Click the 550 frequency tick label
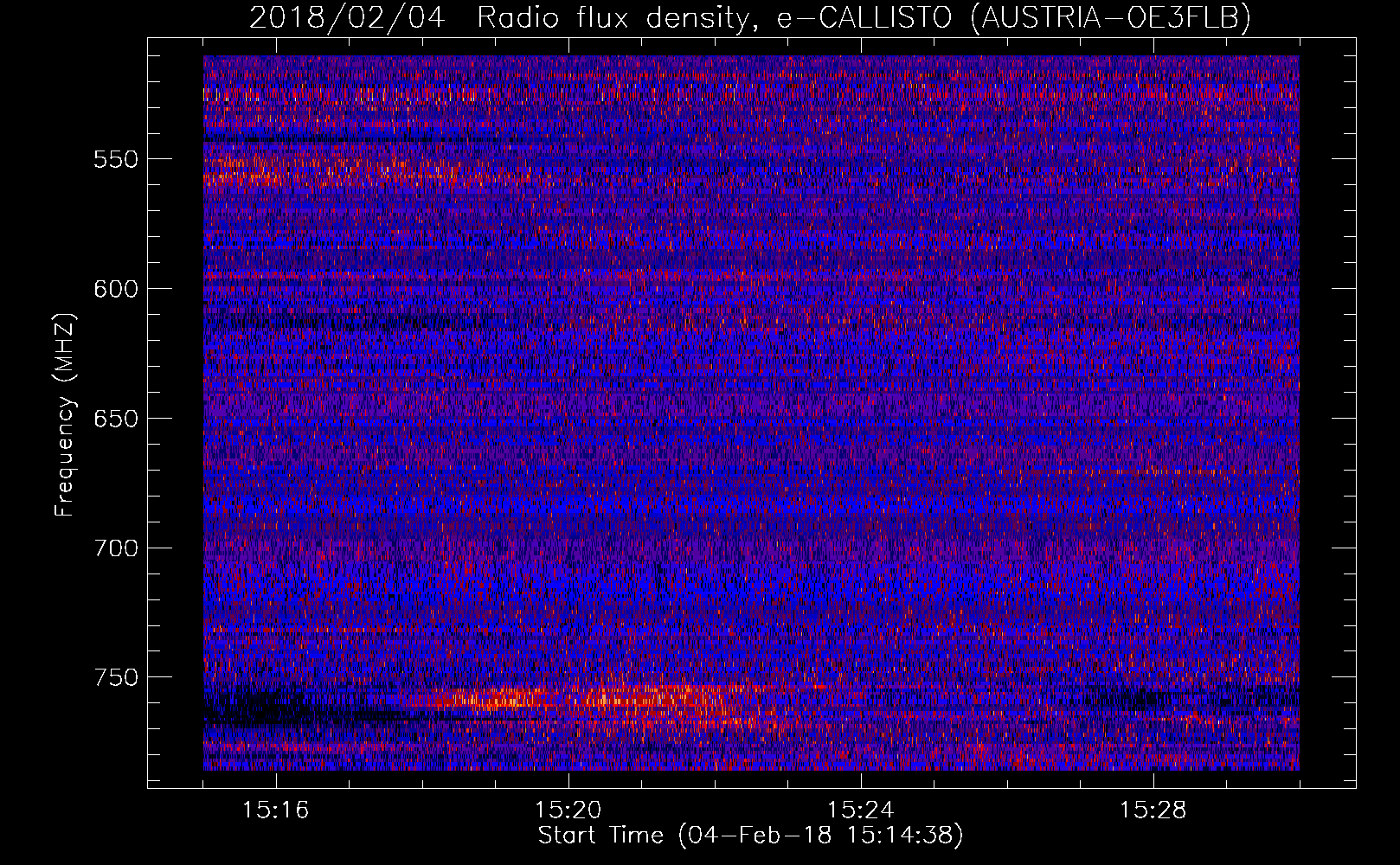The width and height of the screenshot is (1400, 865). pos(116,159)
